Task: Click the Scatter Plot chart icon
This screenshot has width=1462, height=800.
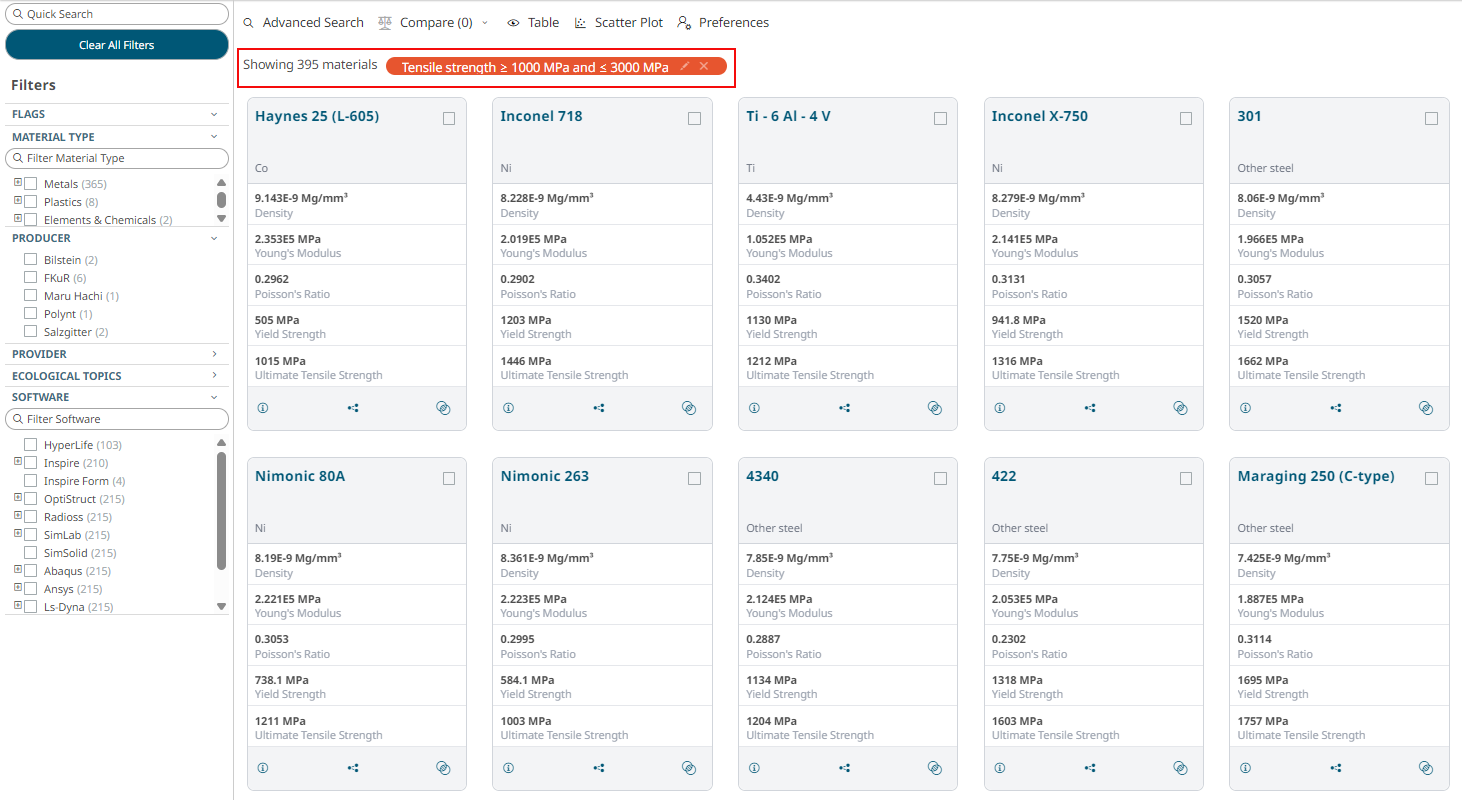Action: 581,22
